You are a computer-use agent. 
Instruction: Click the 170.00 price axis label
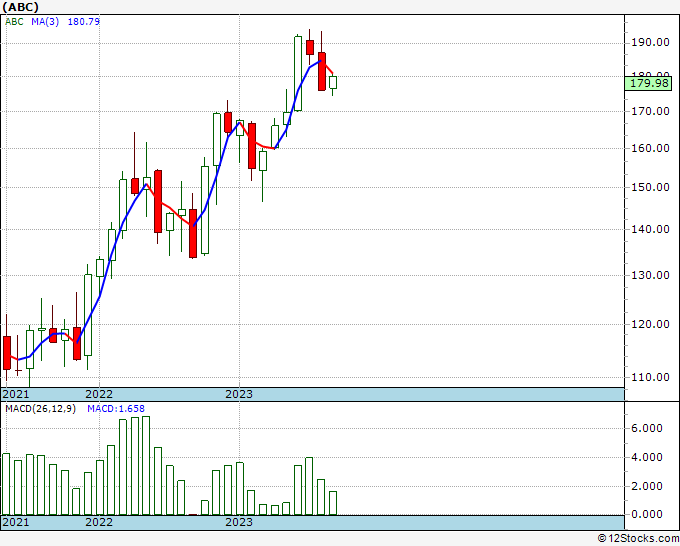(650, 111)
